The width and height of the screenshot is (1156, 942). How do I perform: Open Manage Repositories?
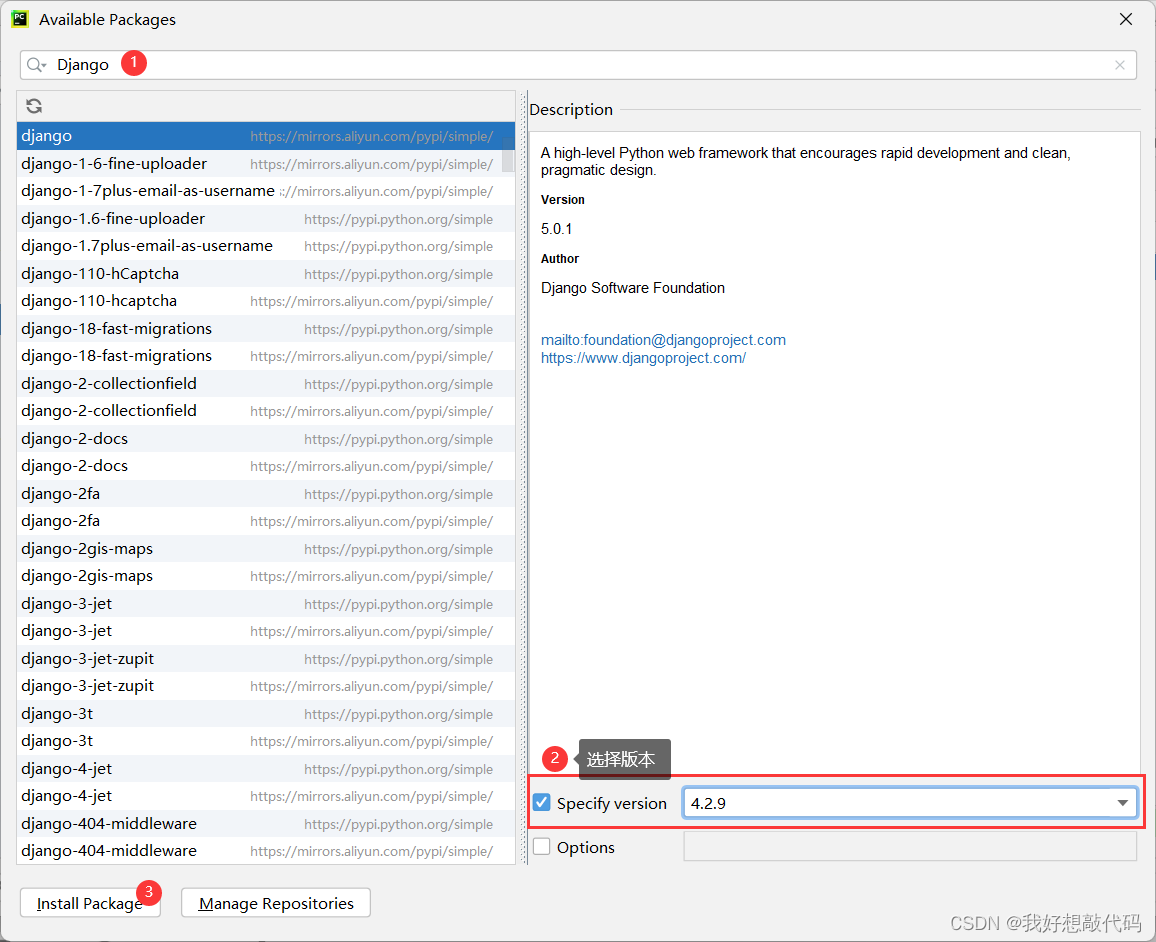pyautogui.click(x=276, y=903)
